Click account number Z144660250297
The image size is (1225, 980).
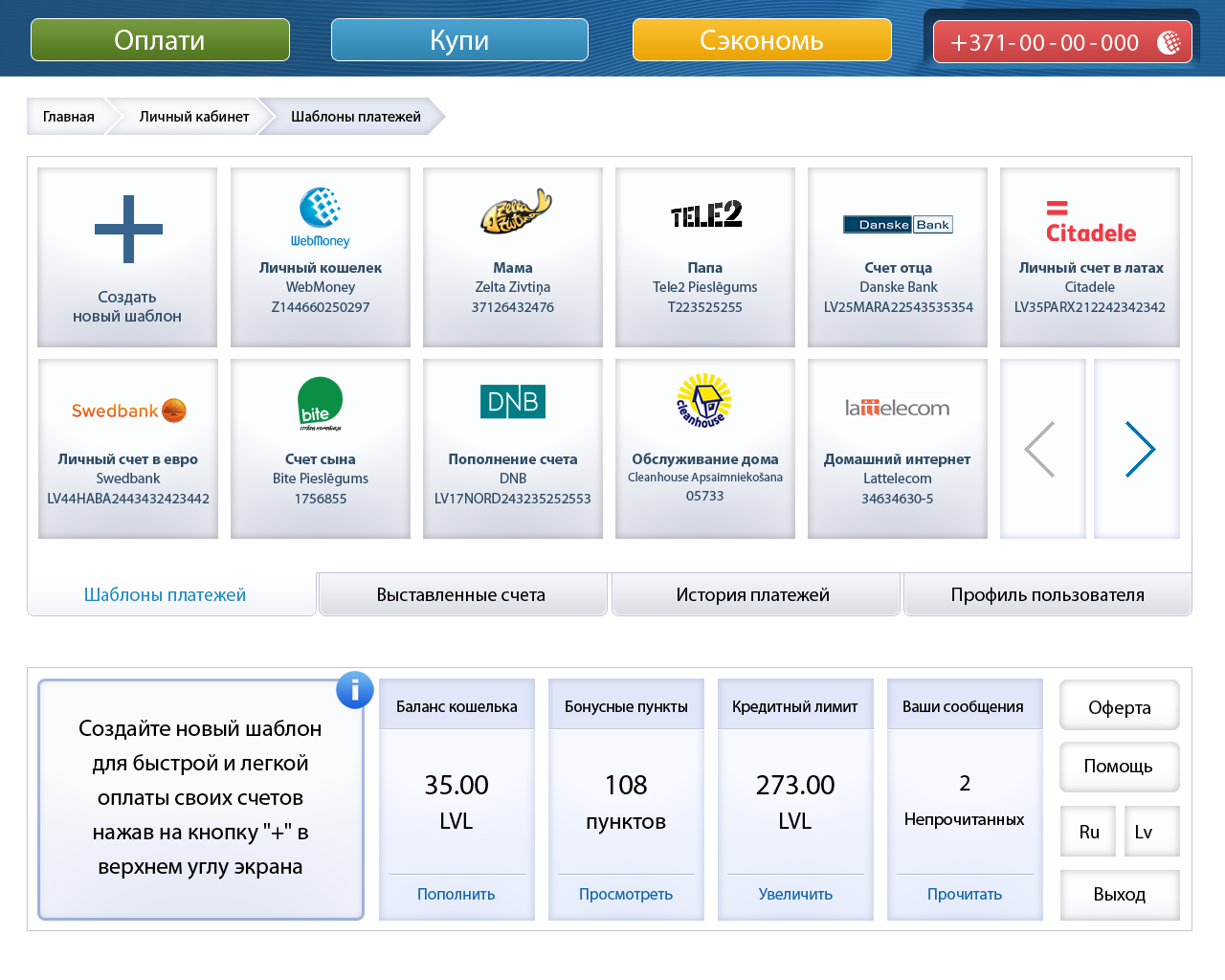coord(321,307)
